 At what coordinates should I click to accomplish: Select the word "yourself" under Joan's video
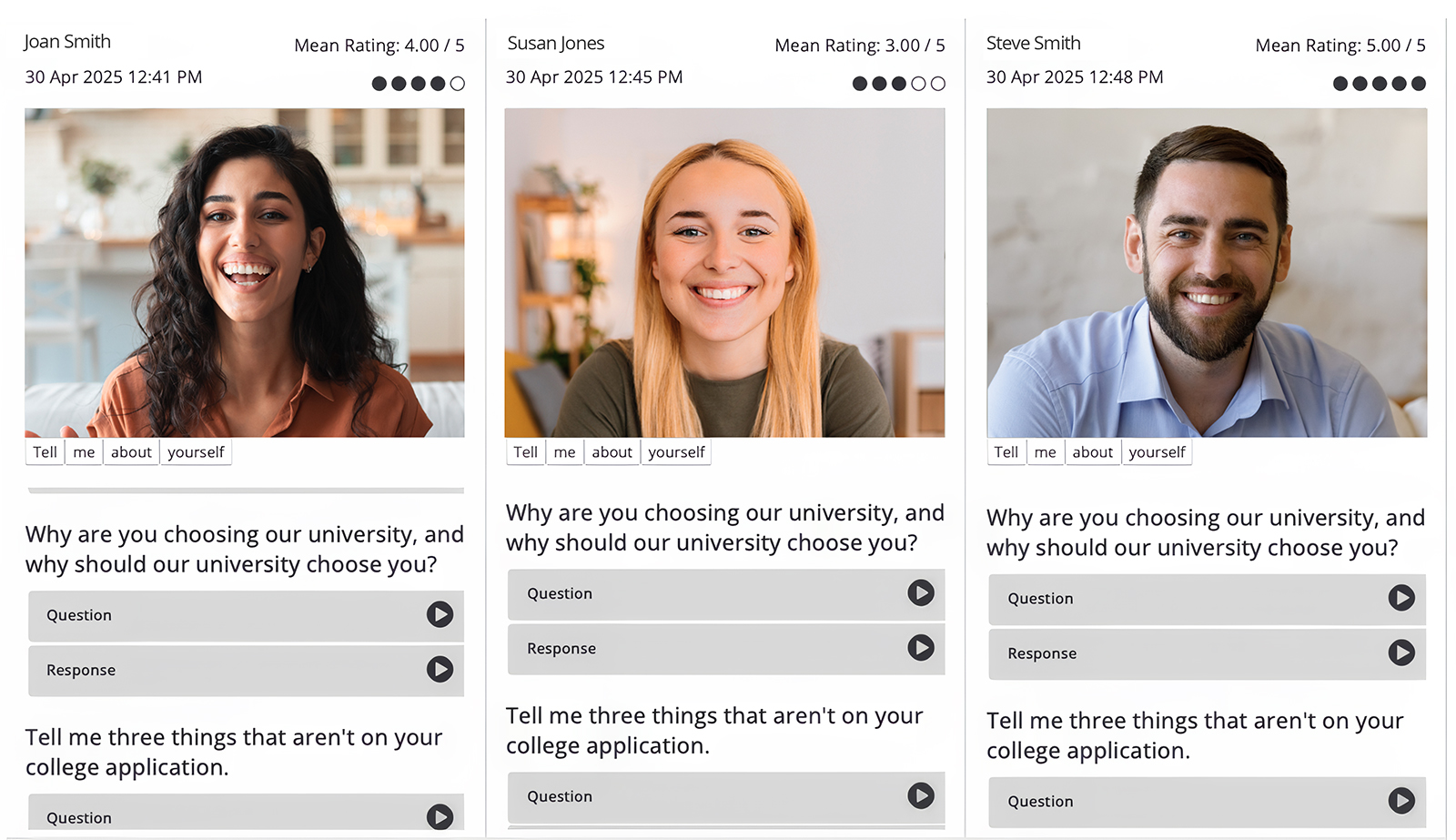tap(196, 452)
